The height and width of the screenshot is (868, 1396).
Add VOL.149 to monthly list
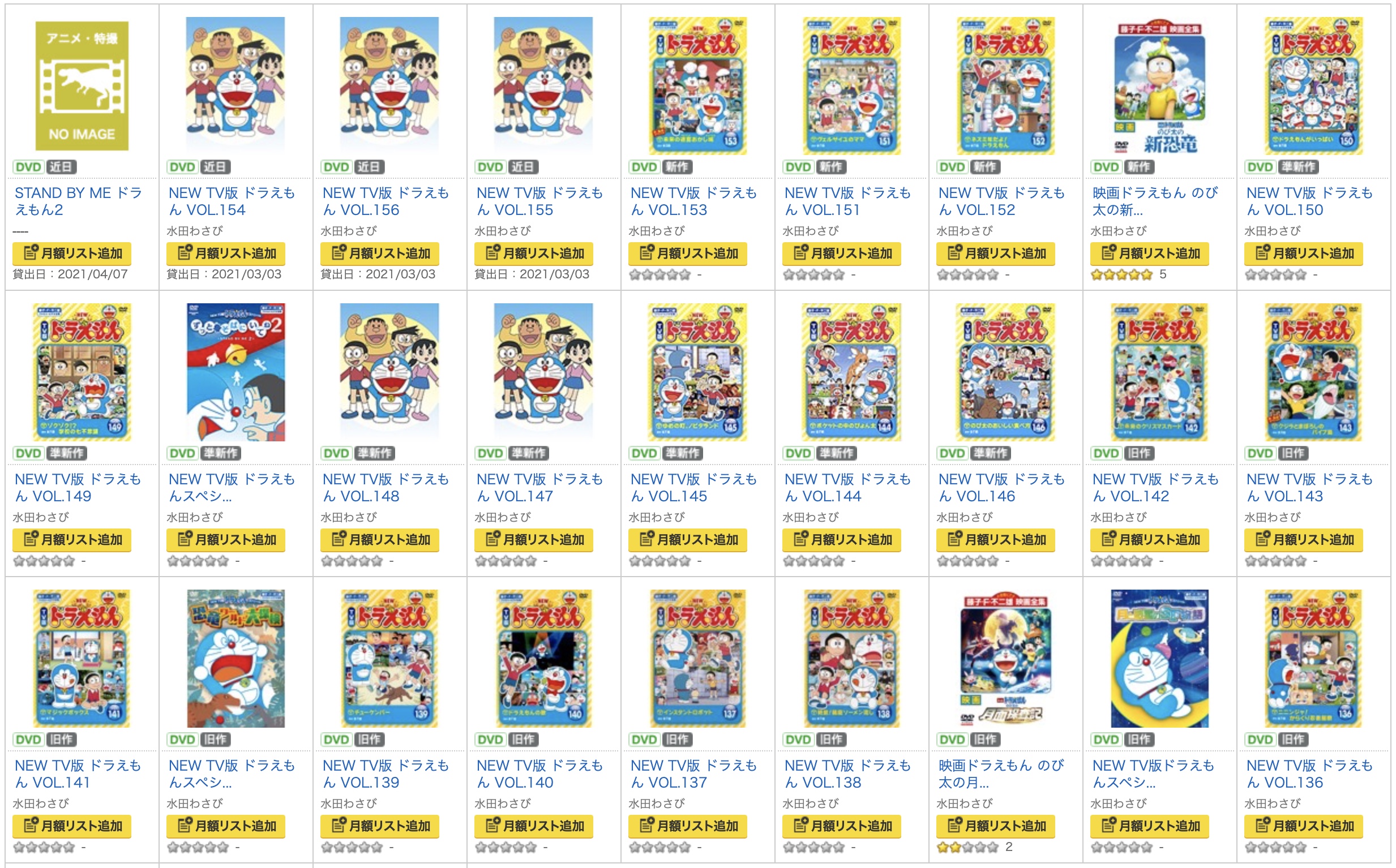(72, 540)
